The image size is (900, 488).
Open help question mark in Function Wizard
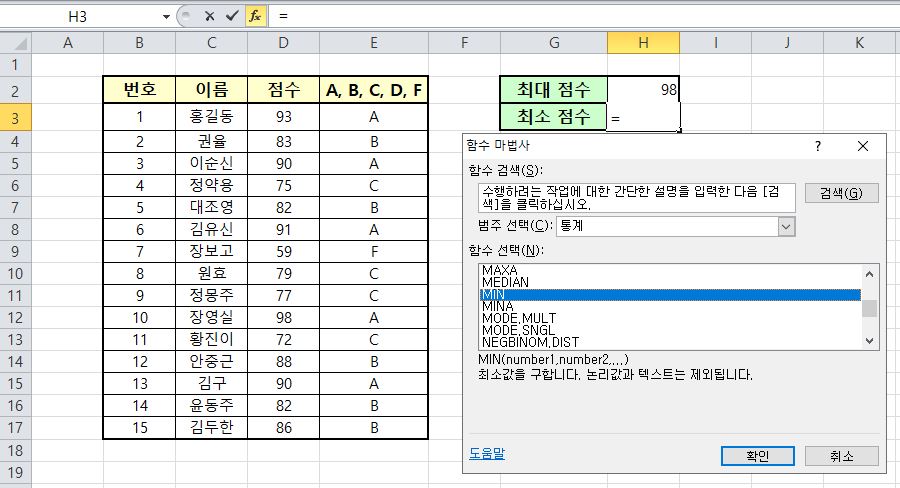tap(818, 146)
